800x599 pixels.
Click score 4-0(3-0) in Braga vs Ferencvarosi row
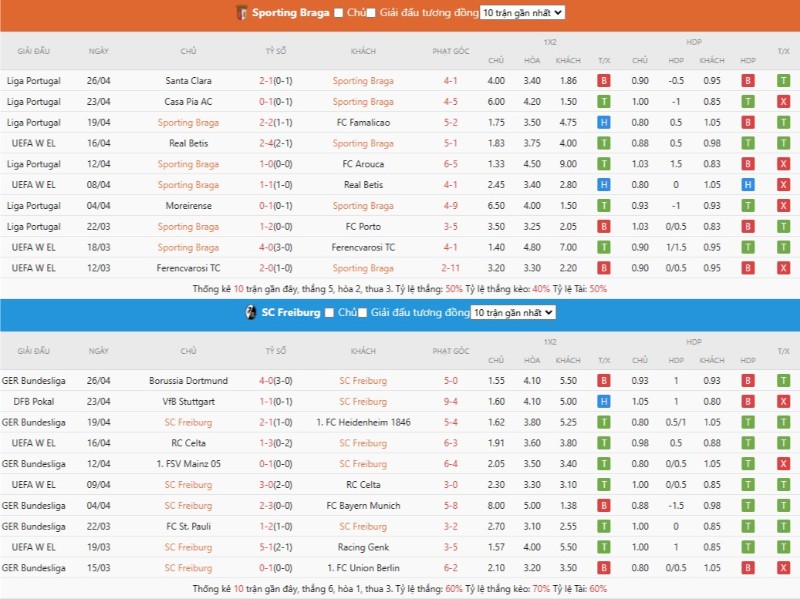(x=276, y=247)
